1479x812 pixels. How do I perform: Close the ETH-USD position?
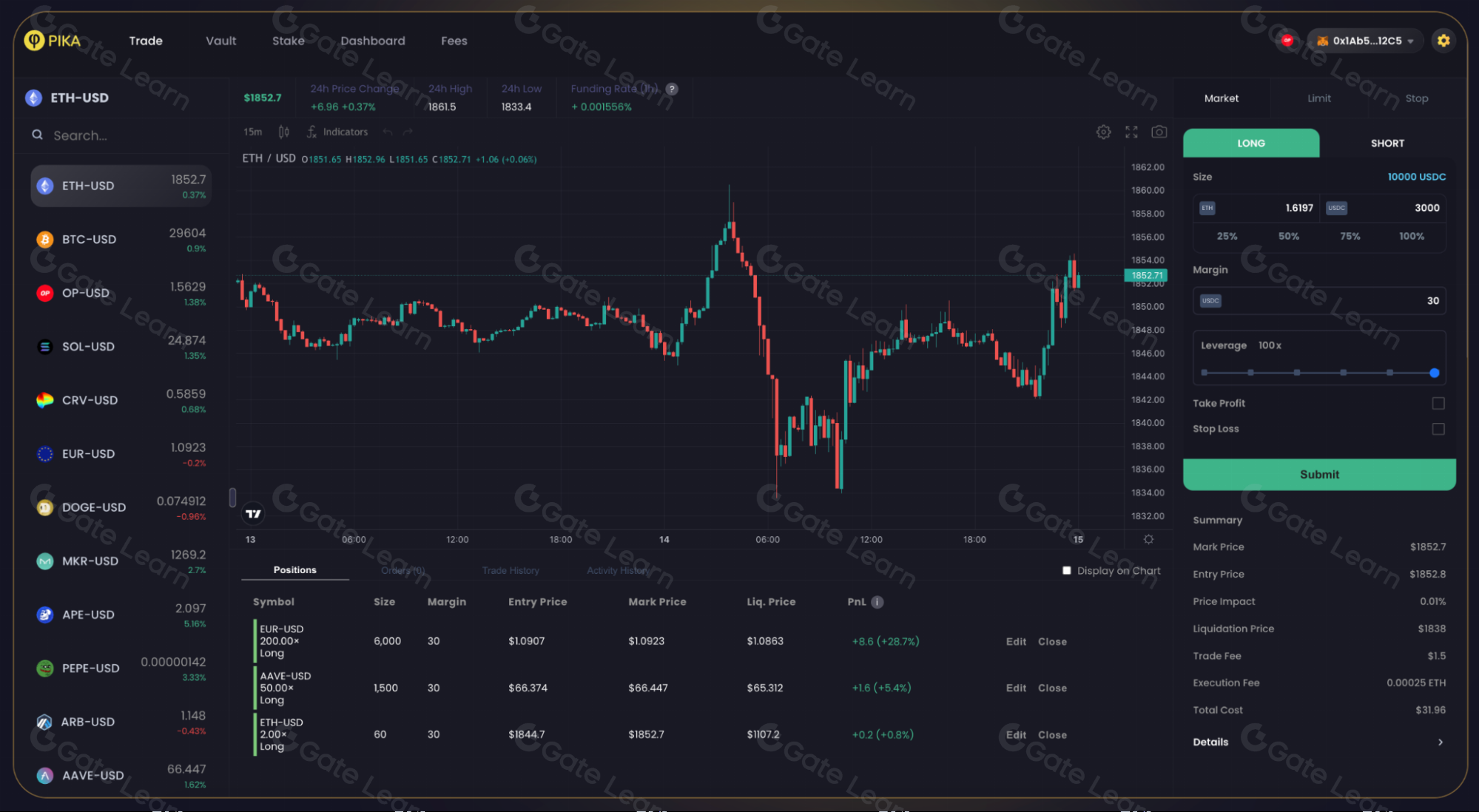[x=1051, y=734]
